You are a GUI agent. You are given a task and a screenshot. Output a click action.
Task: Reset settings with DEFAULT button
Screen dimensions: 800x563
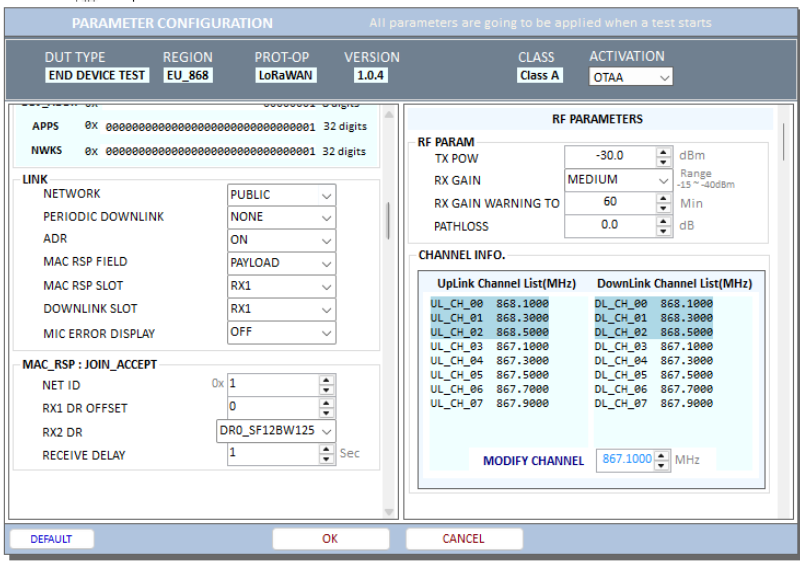coord(51,539)
